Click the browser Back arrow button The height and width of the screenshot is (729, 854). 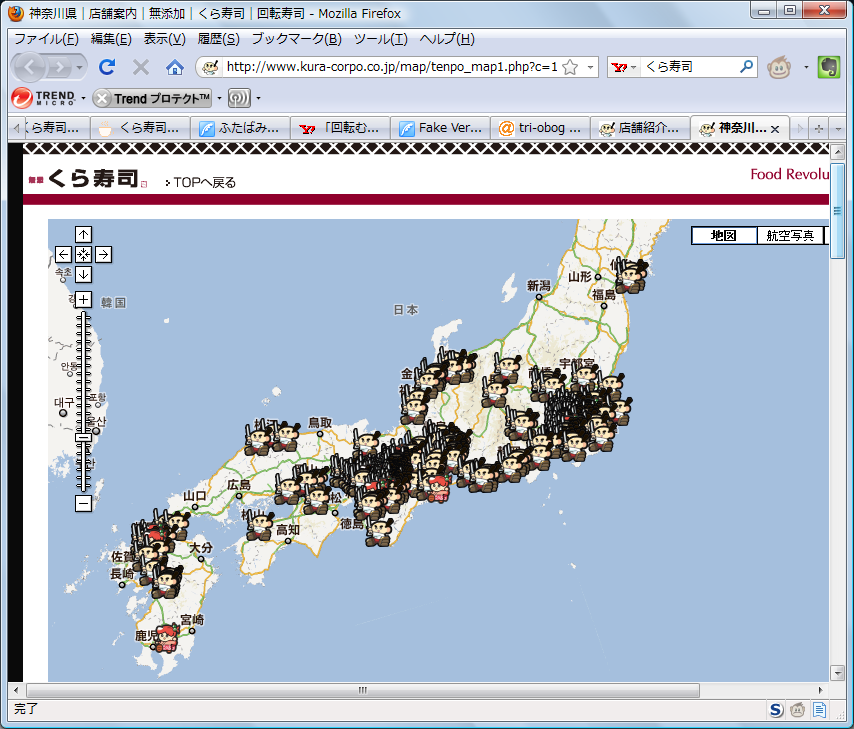coord(29,67)
